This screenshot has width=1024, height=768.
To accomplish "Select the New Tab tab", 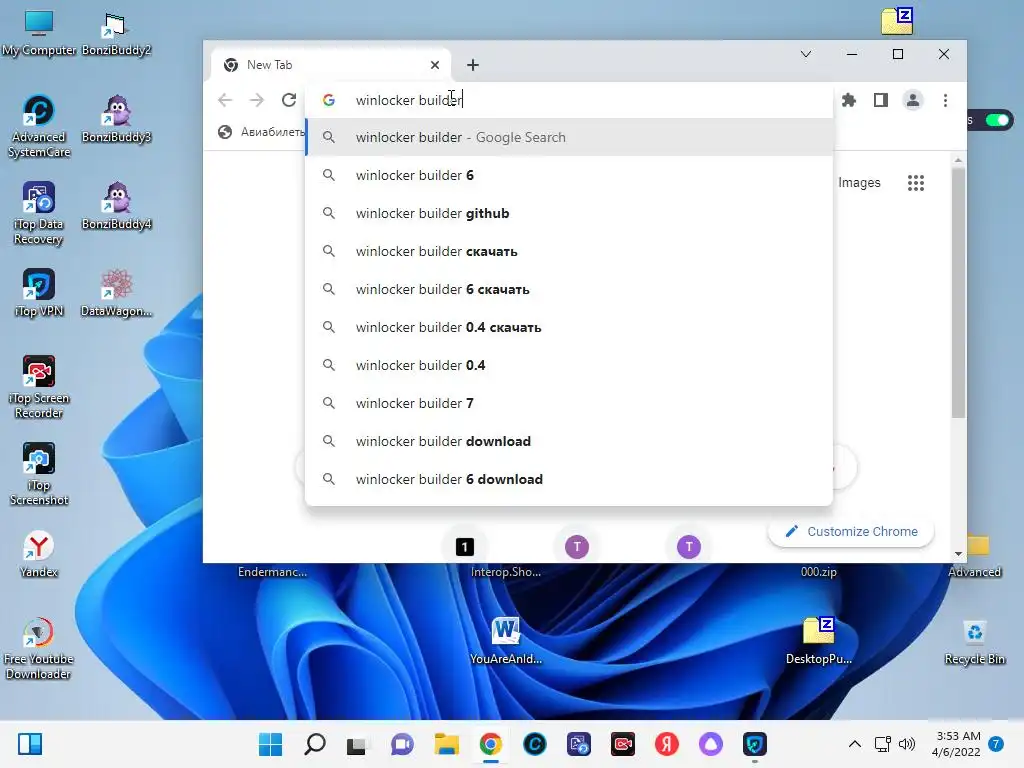I will pyautogui.click(x=331, y=65).
